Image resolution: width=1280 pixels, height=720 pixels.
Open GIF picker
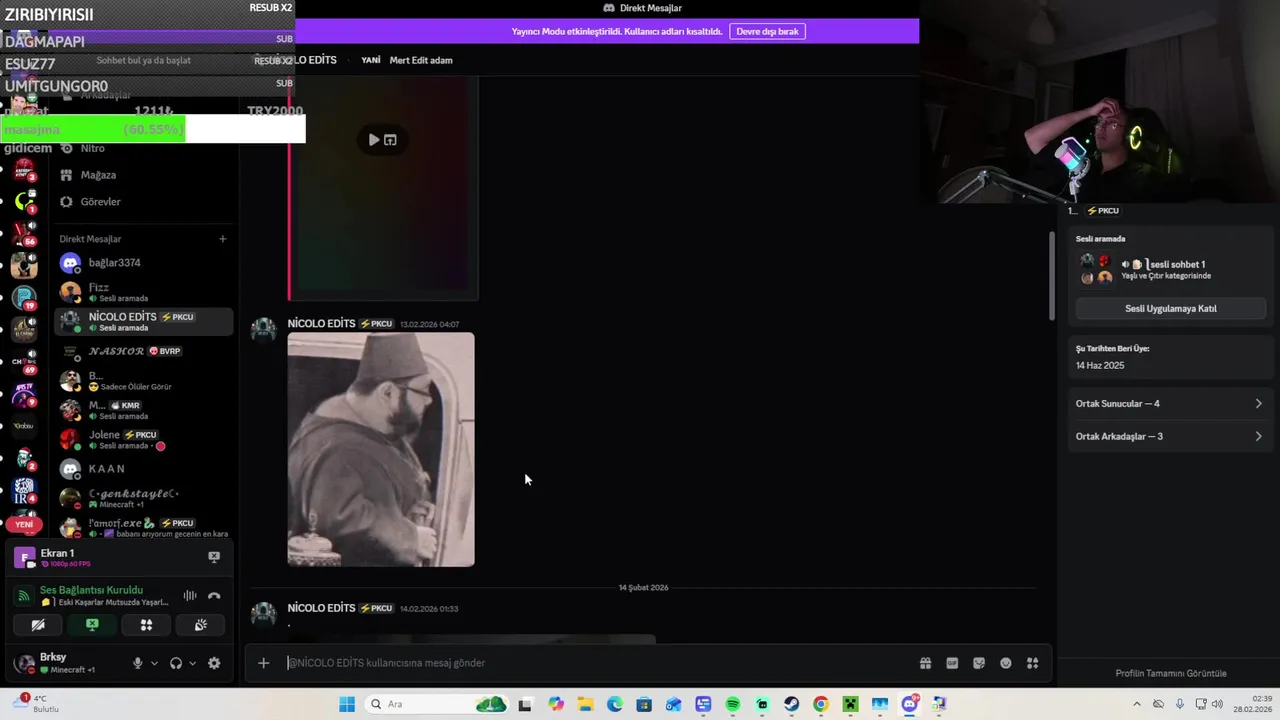coord(952,663)
